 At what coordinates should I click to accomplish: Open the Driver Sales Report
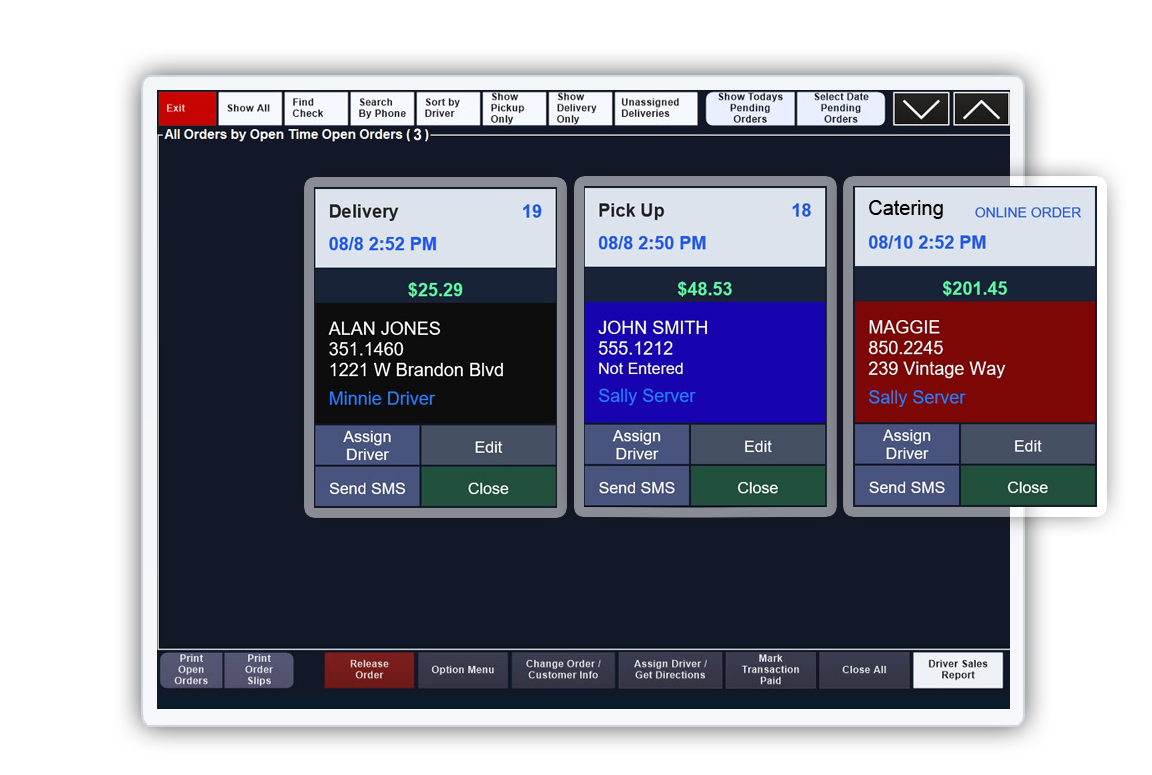[957, 670]
